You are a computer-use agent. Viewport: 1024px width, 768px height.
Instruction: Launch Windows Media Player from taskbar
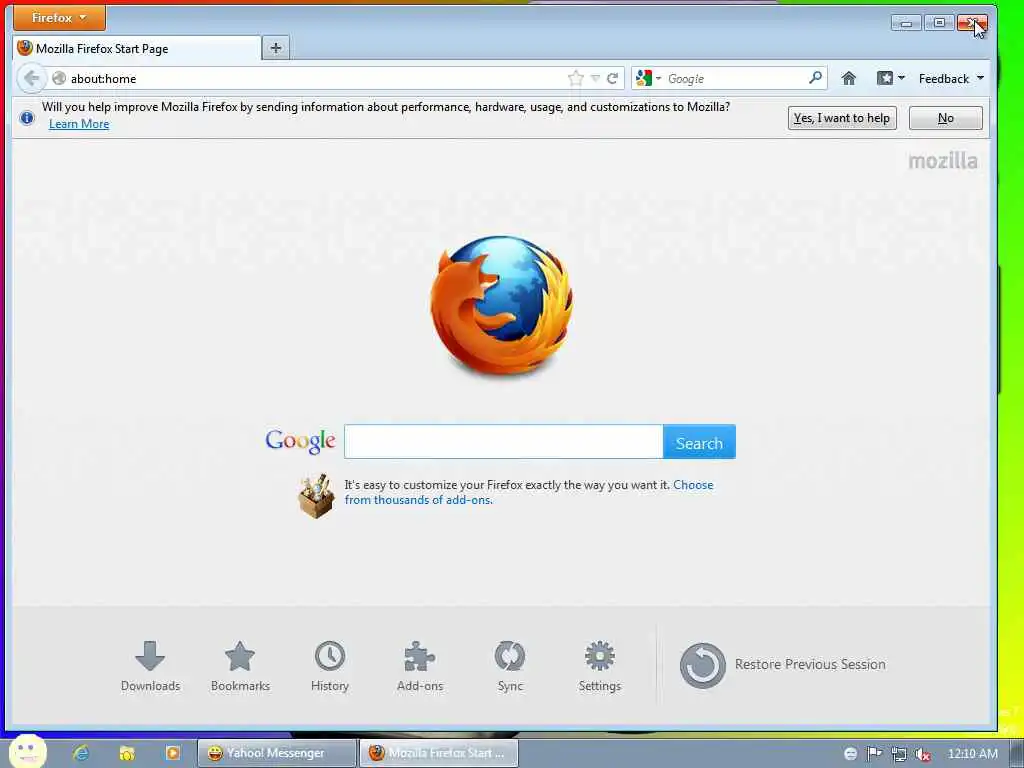[172, 753]
